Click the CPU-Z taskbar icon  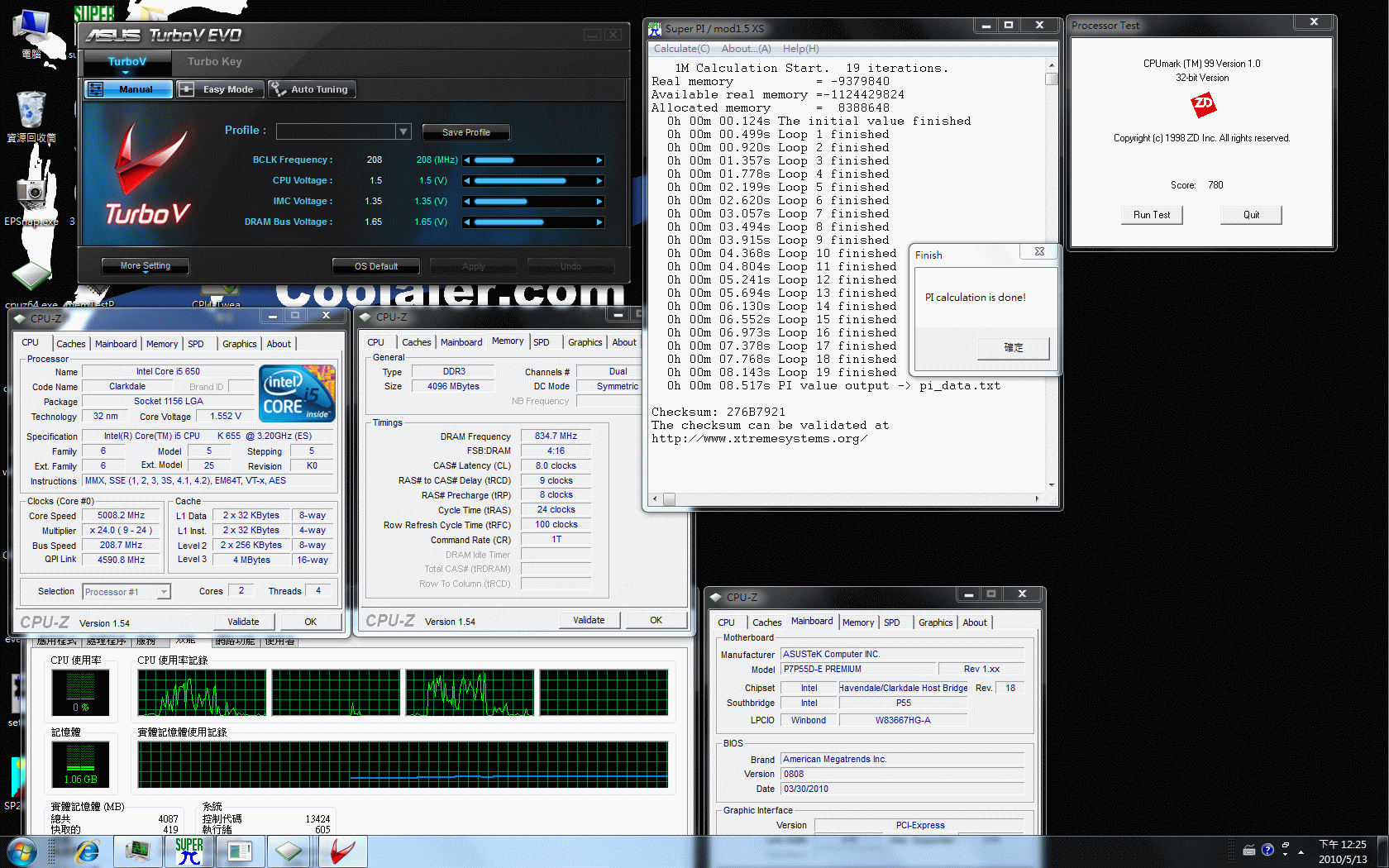tap(290, 851)
